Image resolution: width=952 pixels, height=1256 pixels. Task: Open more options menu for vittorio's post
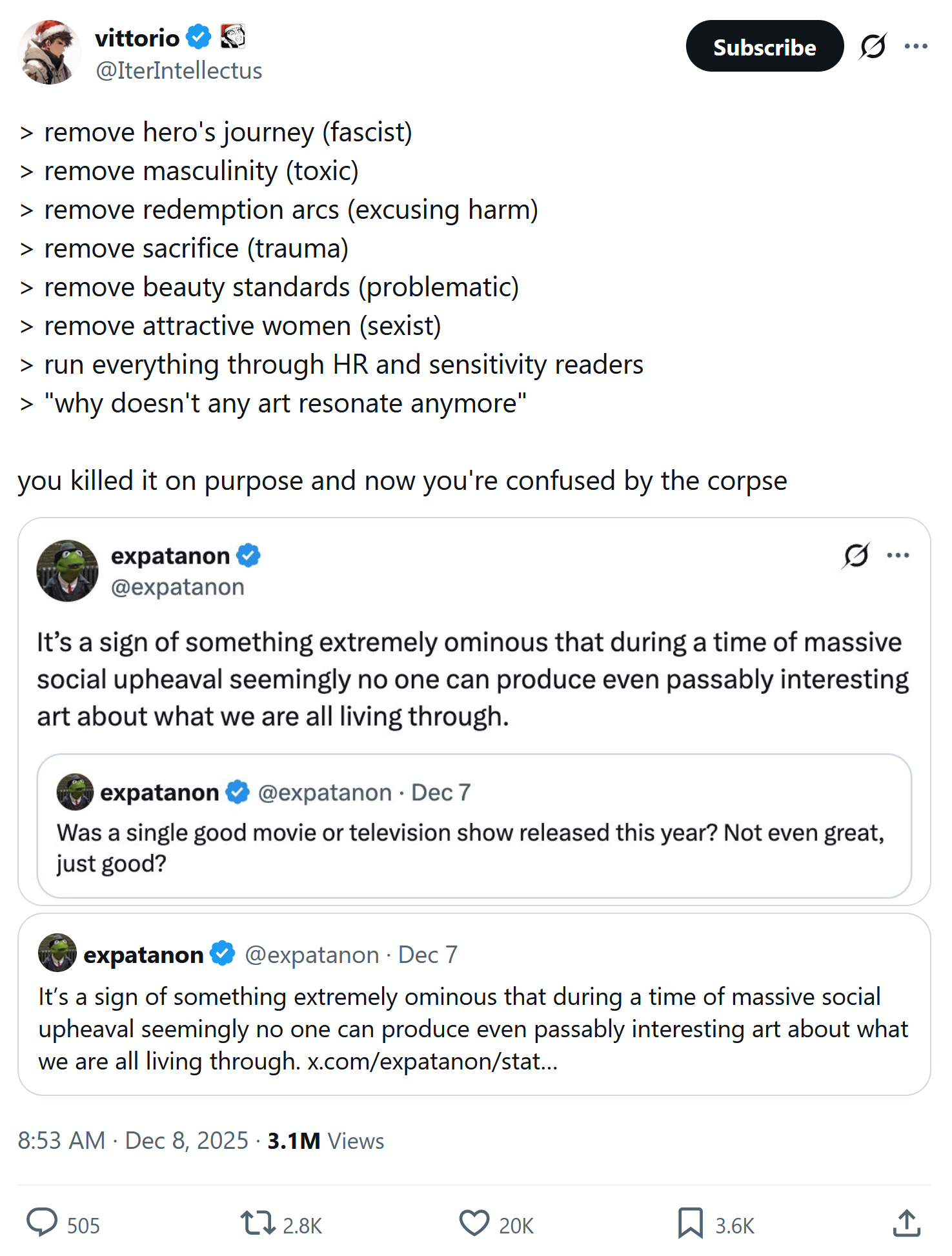coord(916,46)
